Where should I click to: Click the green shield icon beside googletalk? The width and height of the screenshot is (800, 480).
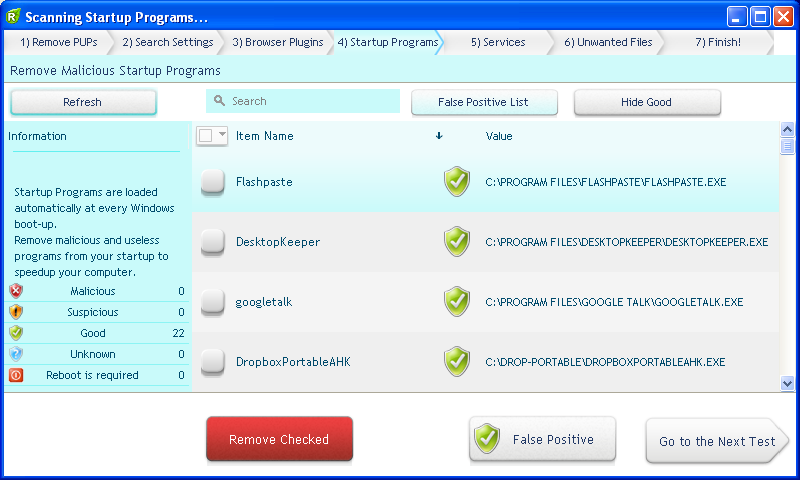(457, 301)
